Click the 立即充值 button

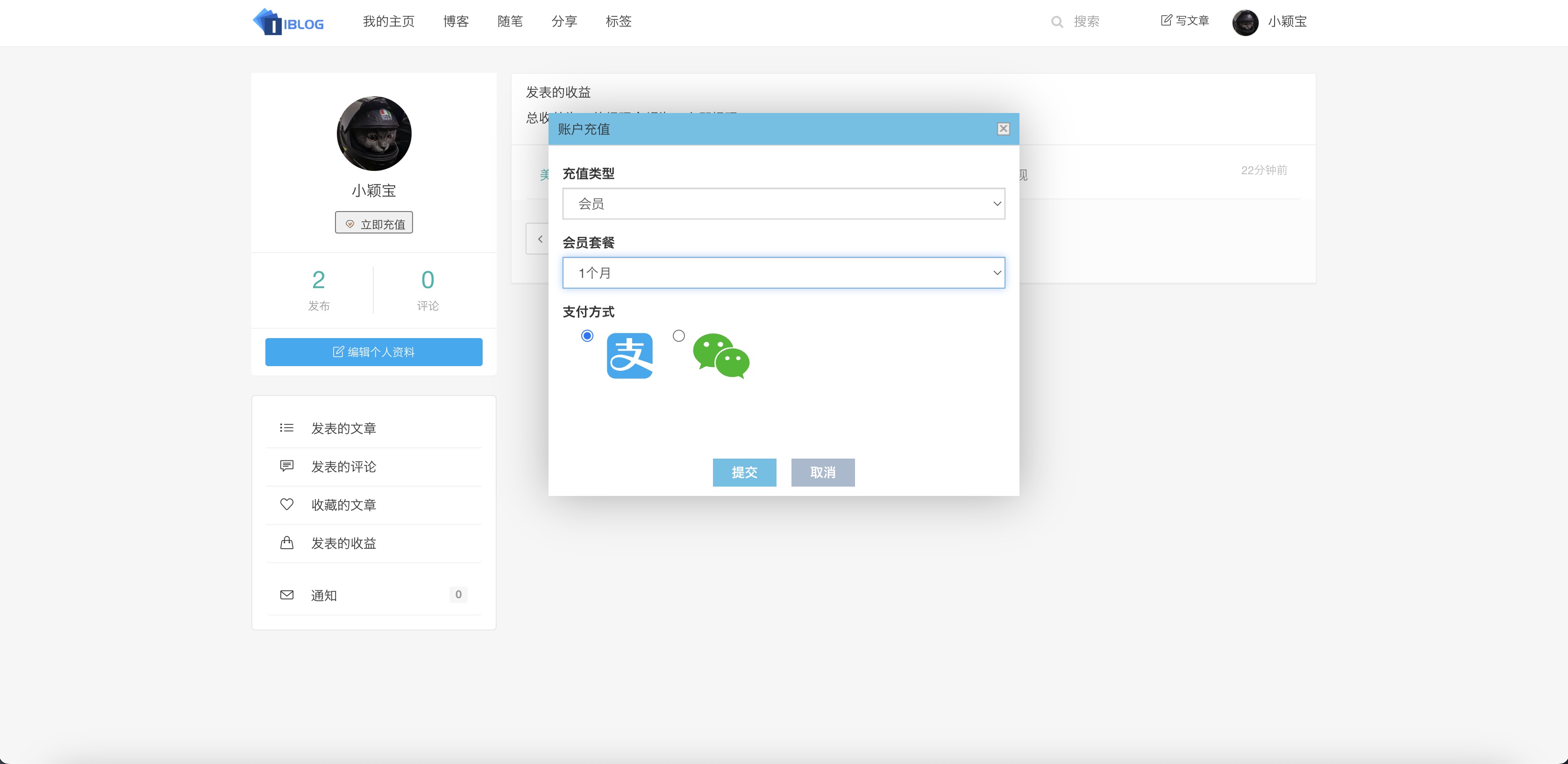click(374, 223)
